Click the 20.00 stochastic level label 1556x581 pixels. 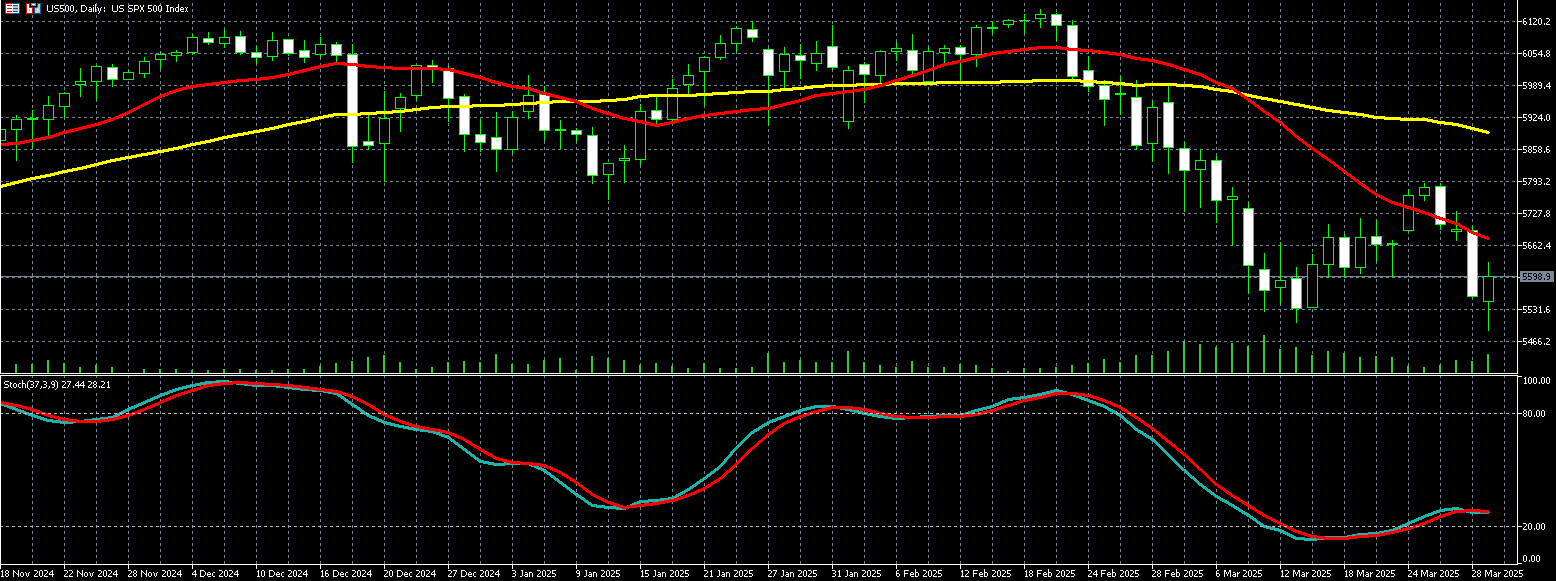(1535, 526)
